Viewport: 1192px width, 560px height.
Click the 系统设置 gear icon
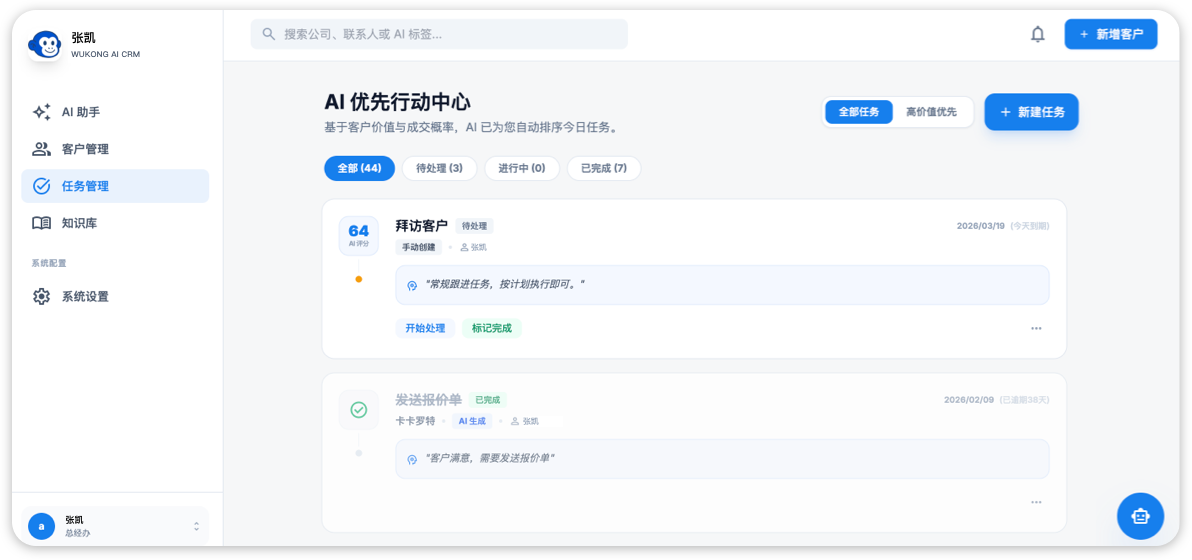[x=41, y=297]
